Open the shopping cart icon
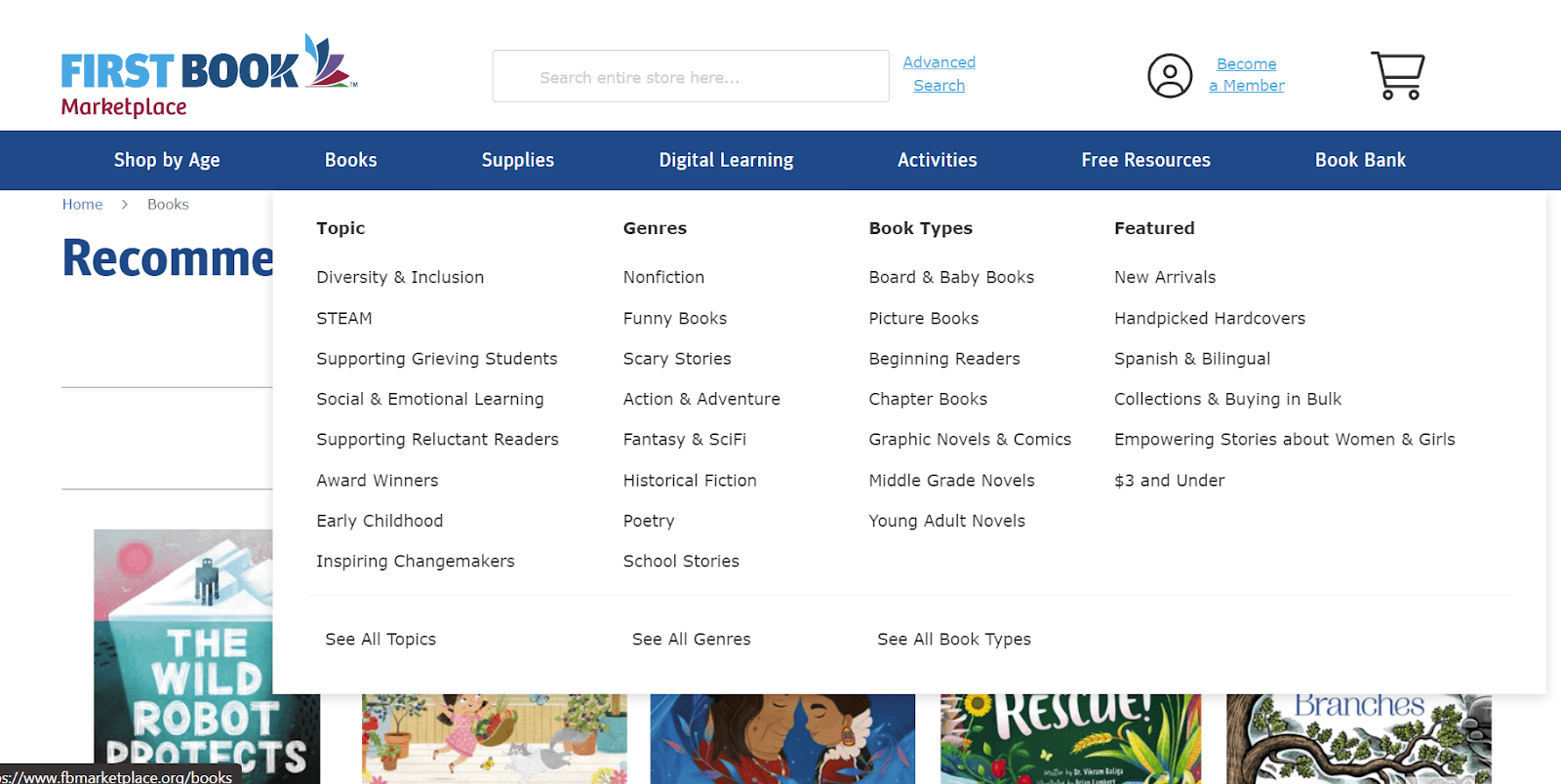 pyautogui.click(x=1398, y=75)
